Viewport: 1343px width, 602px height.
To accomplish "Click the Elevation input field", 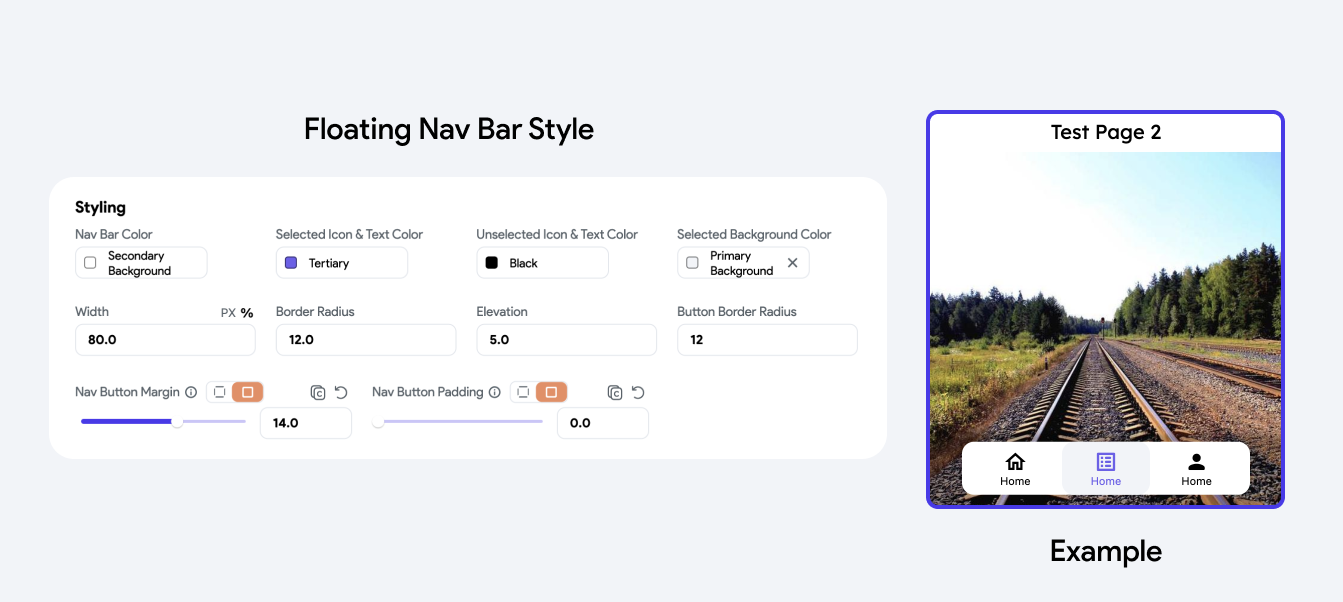I will click(x=566, y=340).
